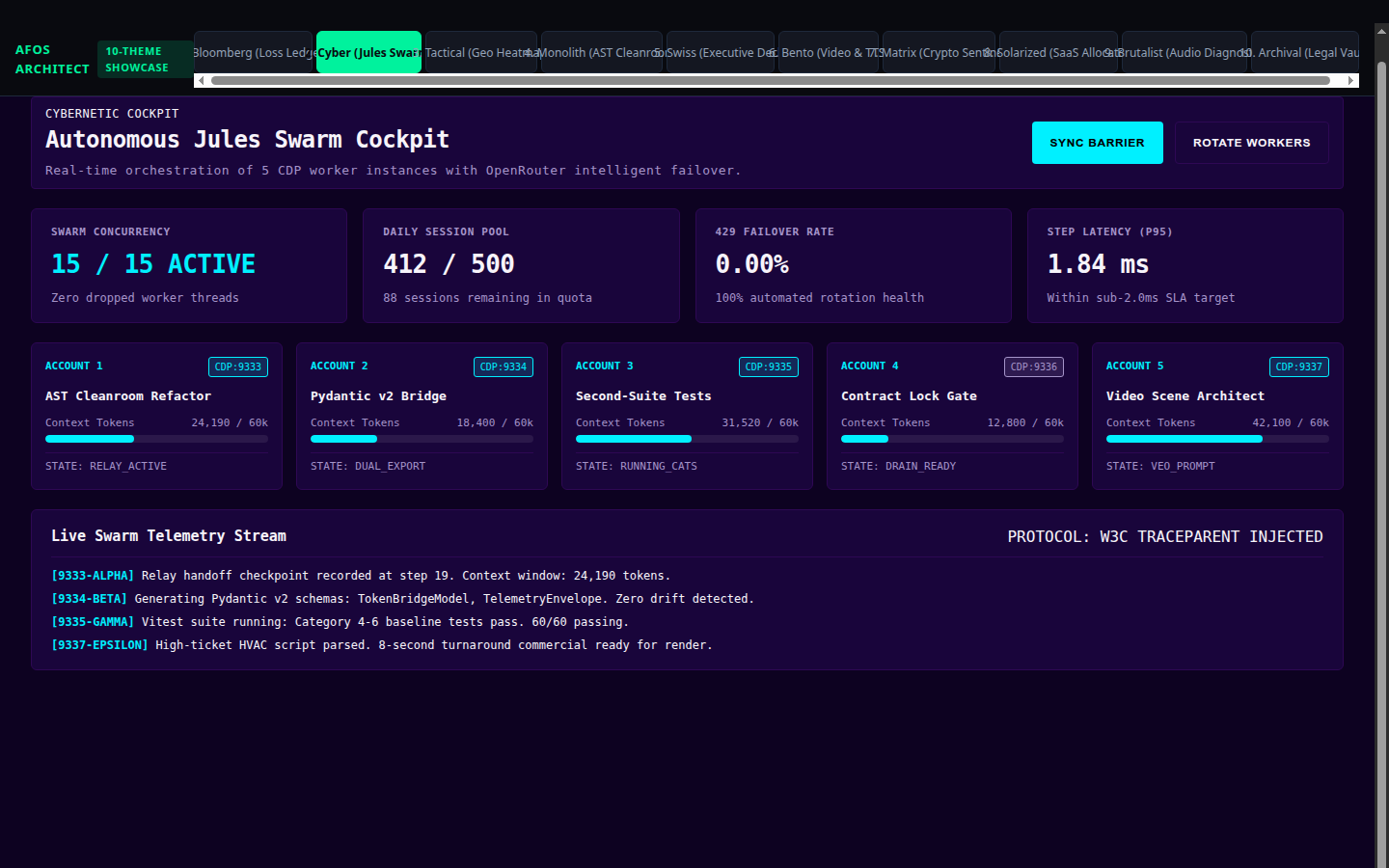The image size is (1389, 868).
Task: Click the ACCOUNT 2 label
Action: (340, 366)
